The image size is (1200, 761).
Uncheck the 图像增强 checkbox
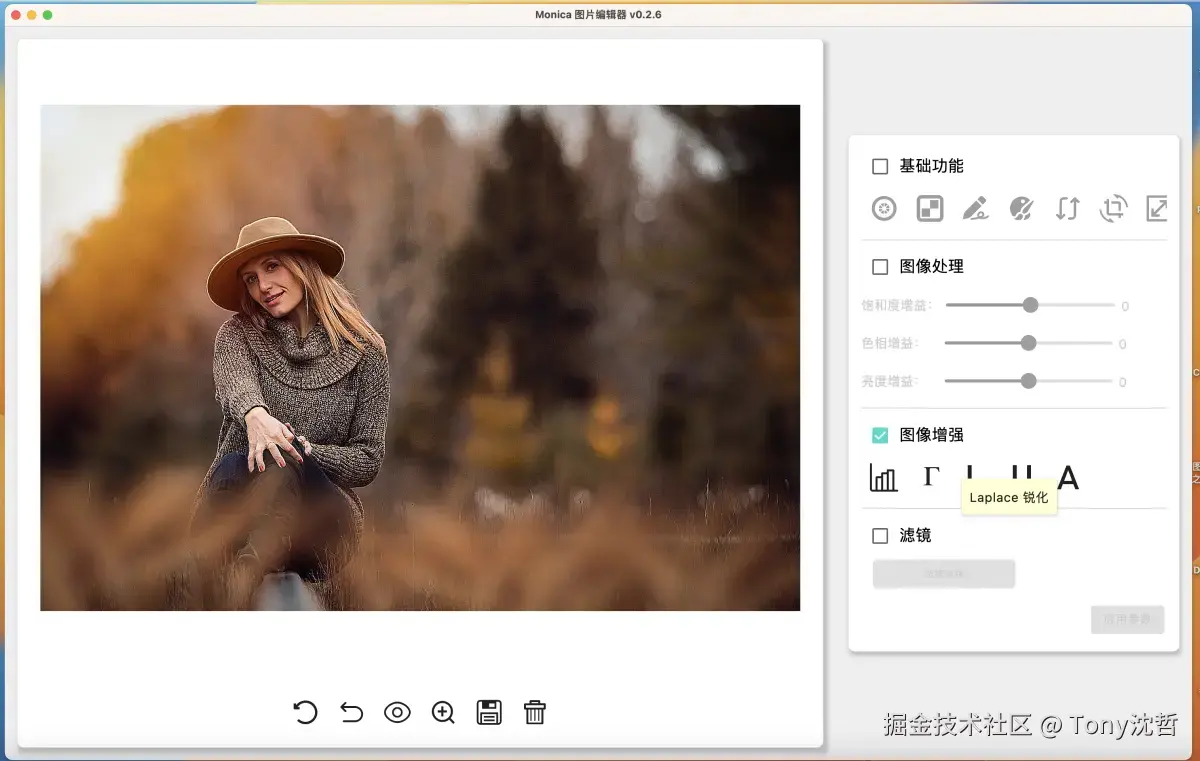[x=880, y=435]
